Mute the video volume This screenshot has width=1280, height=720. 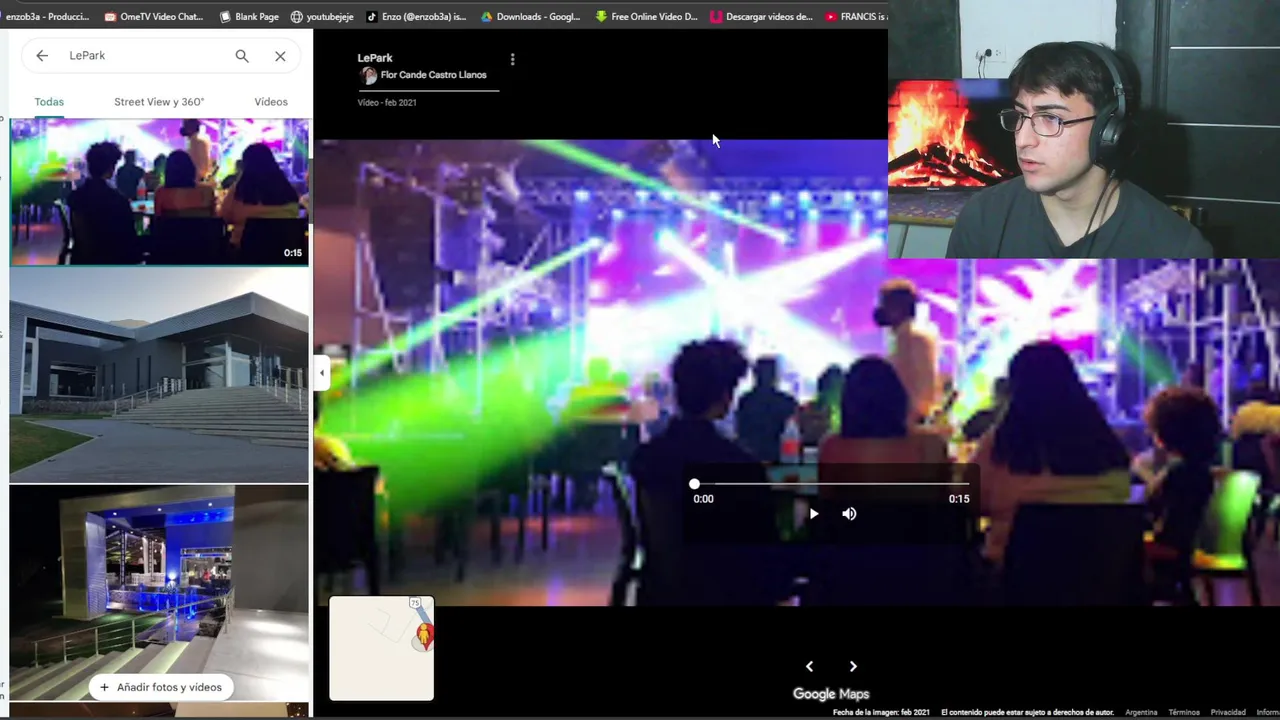coord(849,514)
